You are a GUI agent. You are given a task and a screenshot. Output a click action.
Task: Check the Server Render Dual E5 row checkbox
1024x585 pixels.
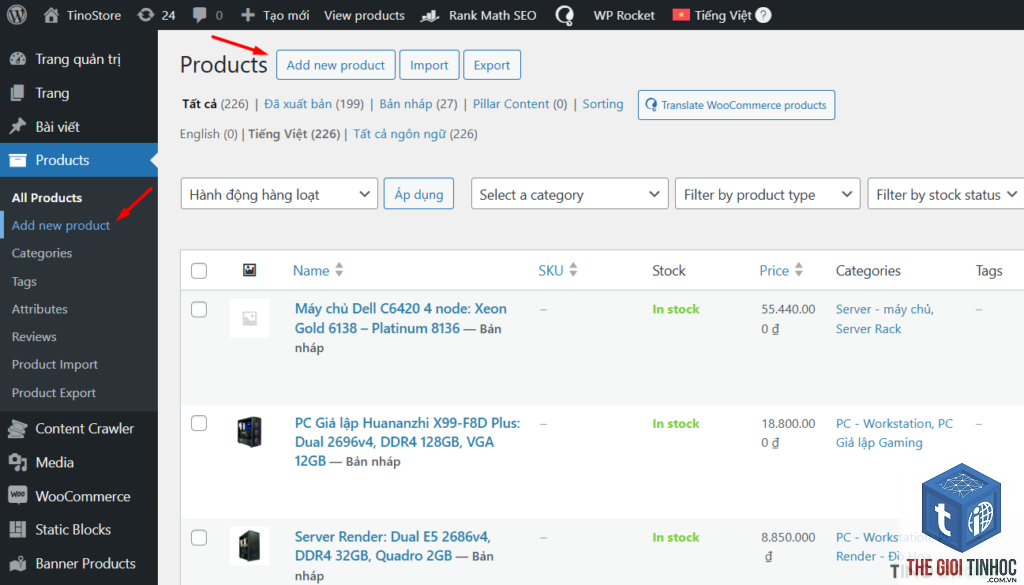tap(199, 538)
